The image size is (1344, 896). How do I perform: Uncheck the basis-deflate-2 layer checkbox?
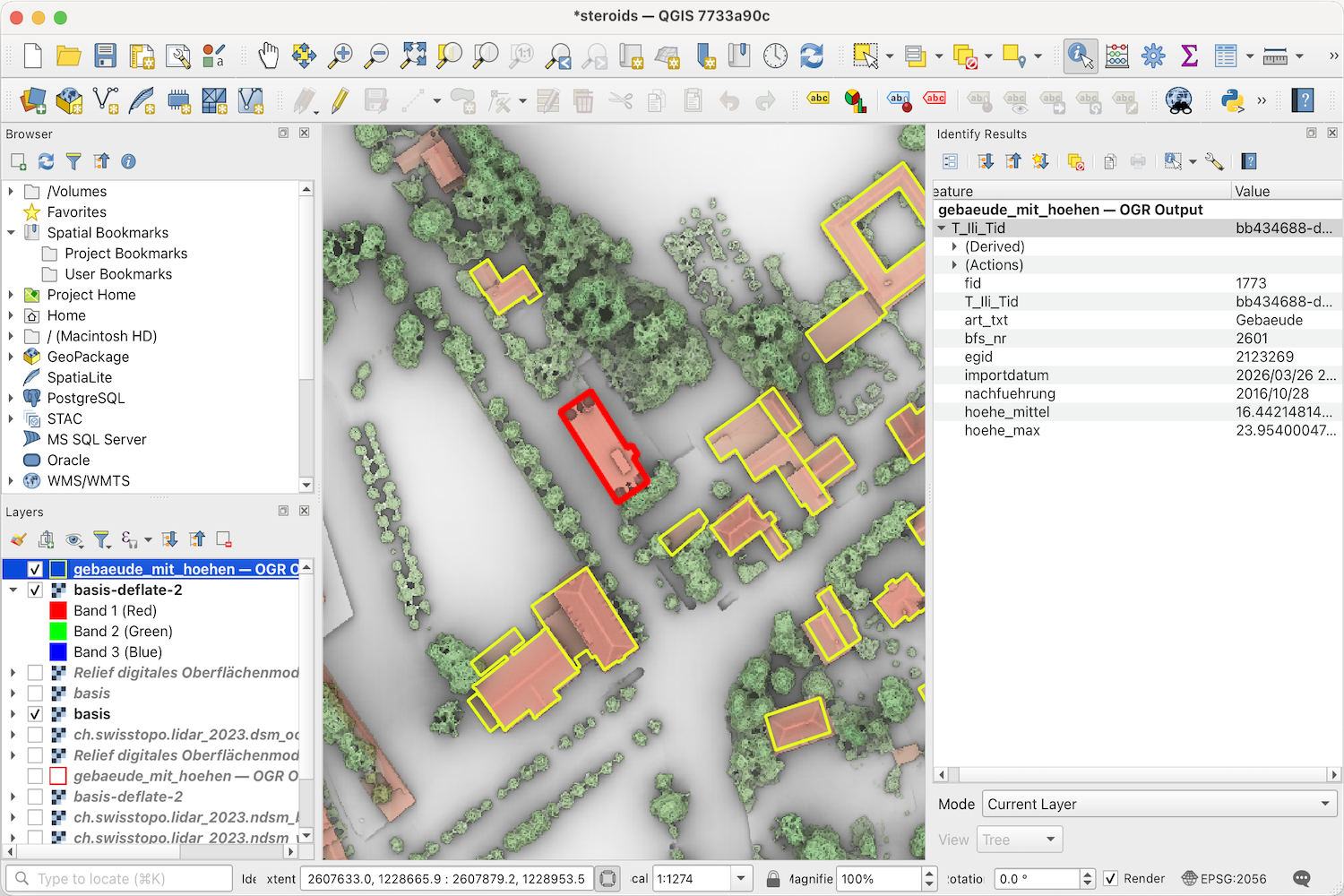coord(35,590)
